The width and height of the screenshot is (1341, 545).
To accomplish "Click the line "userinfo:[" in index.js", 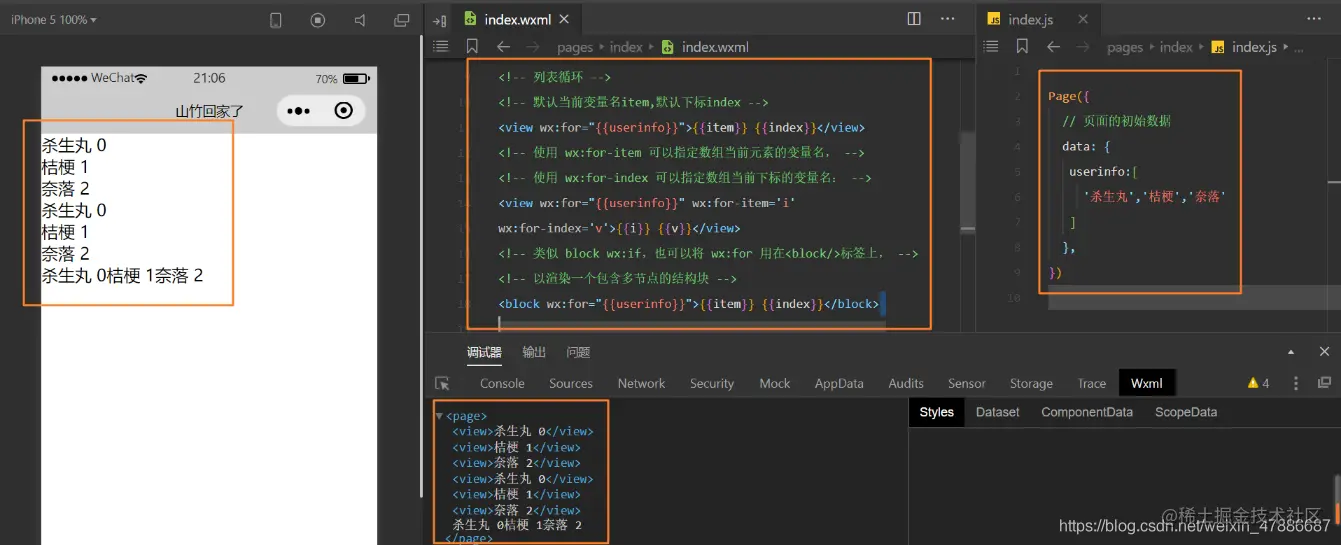I will 1104,172.
